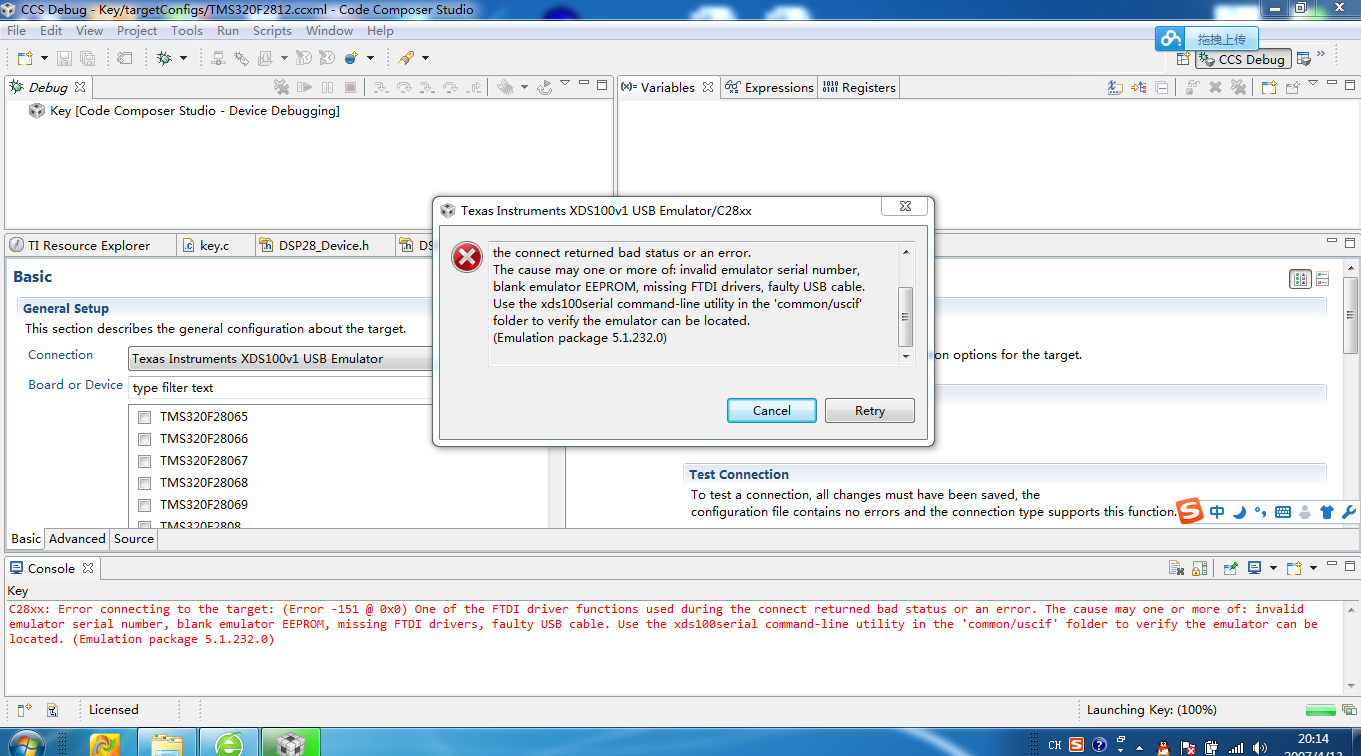This screenshot has height=756, width=1361.
Task: Switch to the Advanced configuration tab
Action: pyautogui.click(x=77, y=538)
